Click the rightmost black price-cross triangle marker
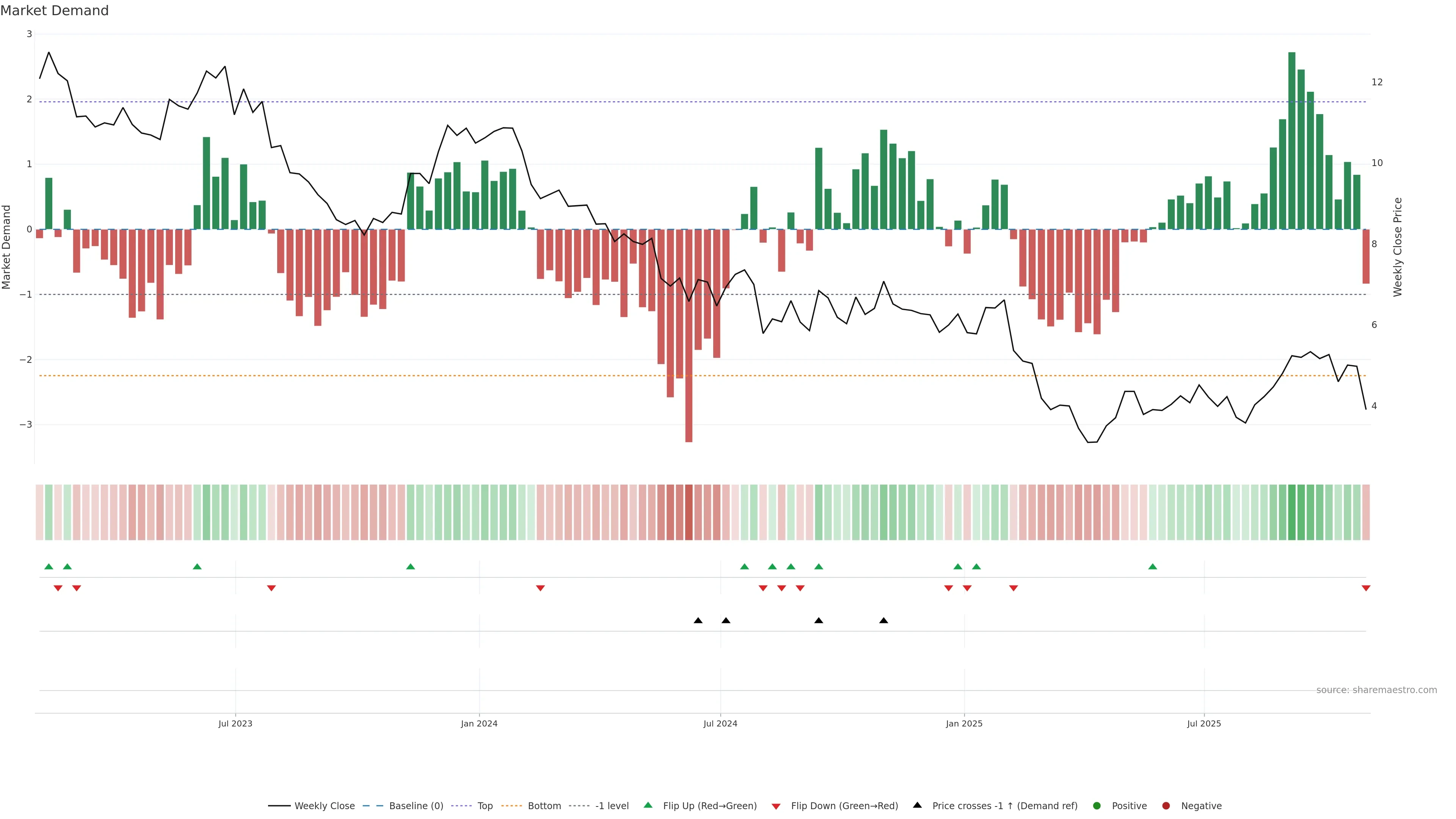The width and height of the screenshot is (1456, 819). click(883, 621)
